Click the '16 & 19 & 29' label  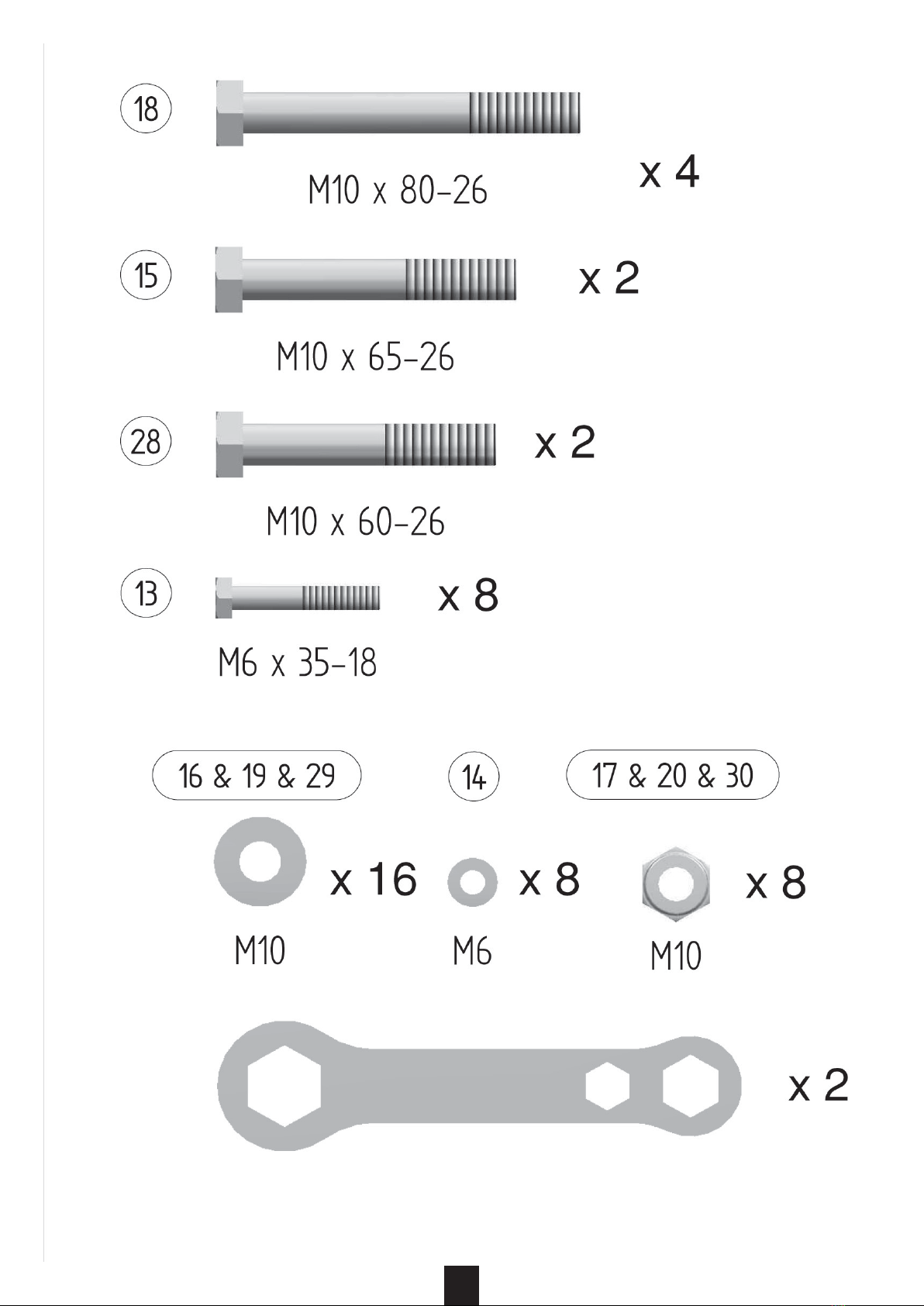coord(257,775)
